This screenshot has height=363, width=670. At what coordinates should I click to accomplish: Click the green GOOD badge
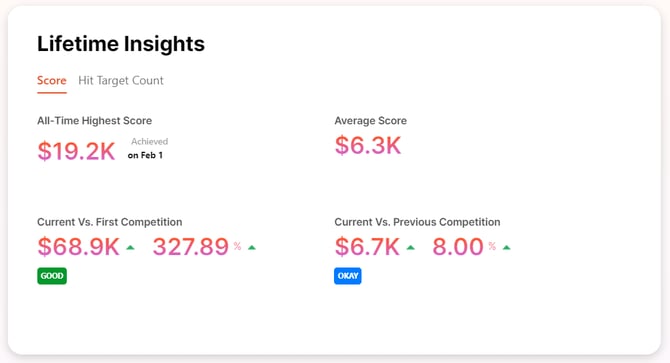click(x=52, y=276)
